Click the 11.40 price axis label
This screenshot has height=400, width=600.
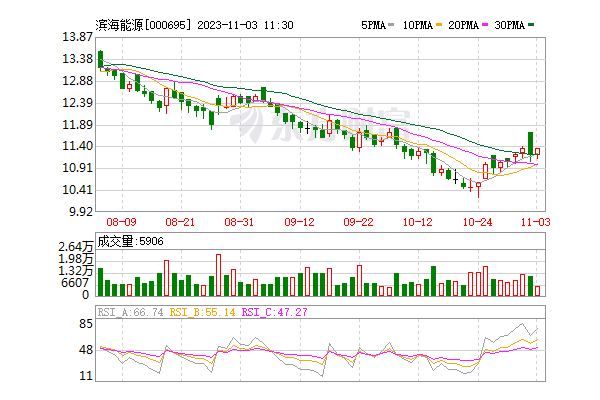pyautogui.click(x=78, y=146)
